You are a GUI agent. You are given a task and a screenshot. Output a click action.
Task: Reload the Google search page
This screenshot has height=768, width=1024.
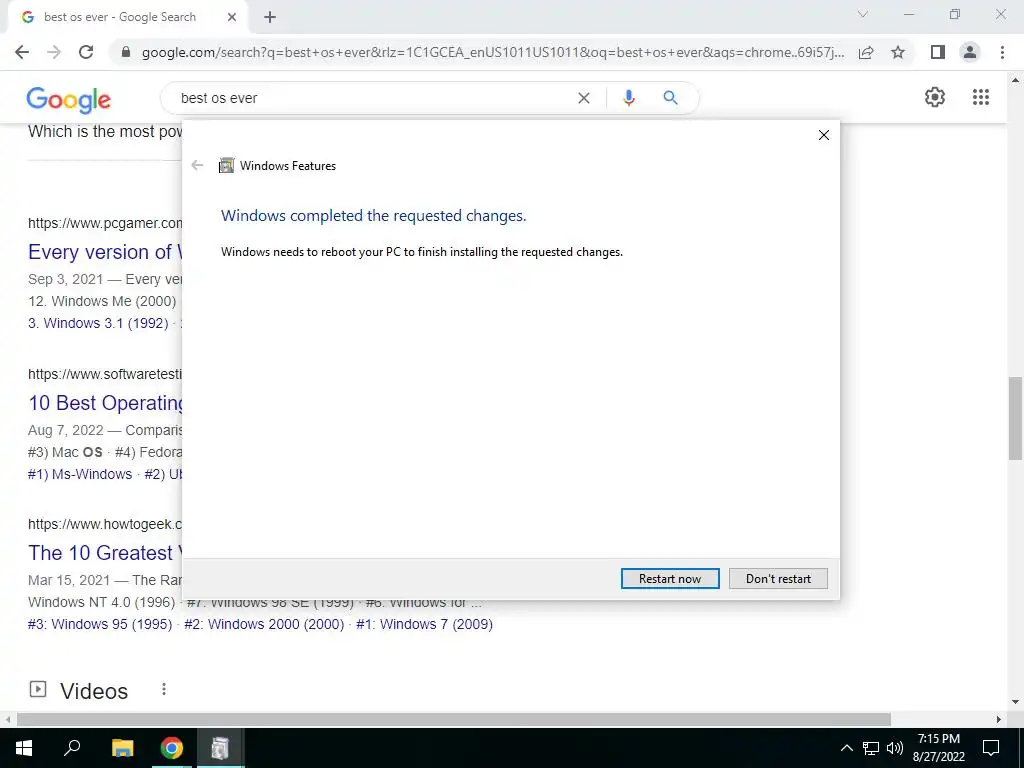point(86,52)
